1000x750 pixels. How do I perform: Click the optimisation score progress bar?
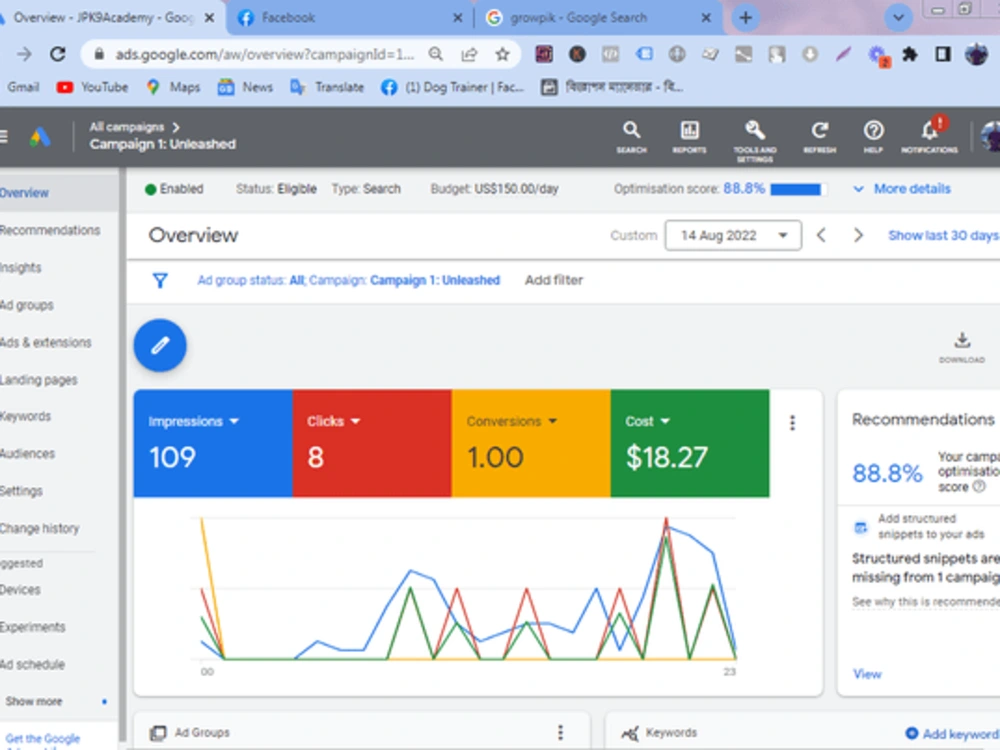click(798, 189)
